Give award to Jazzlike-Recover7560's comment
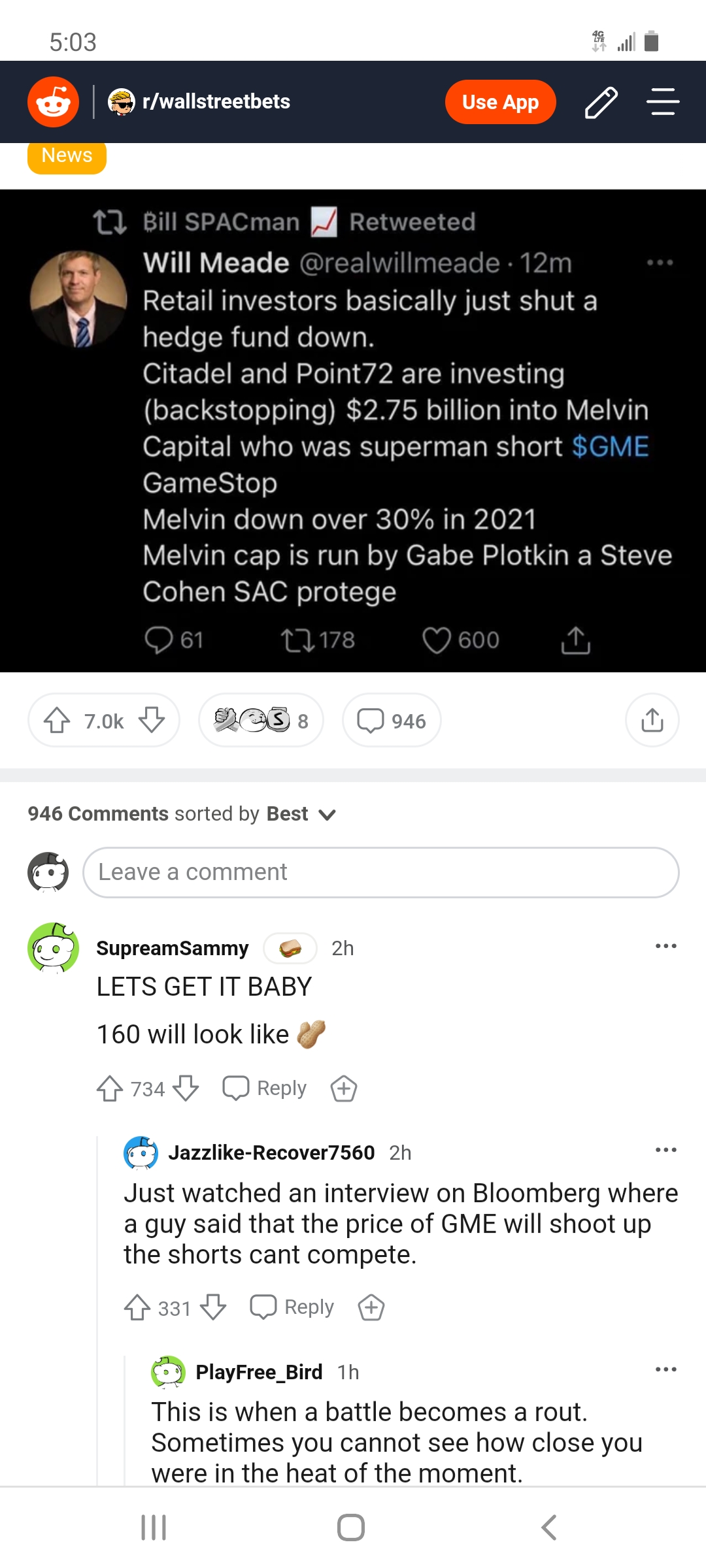The height and width of the screenshot is (1568, 706). point(371,1307)
